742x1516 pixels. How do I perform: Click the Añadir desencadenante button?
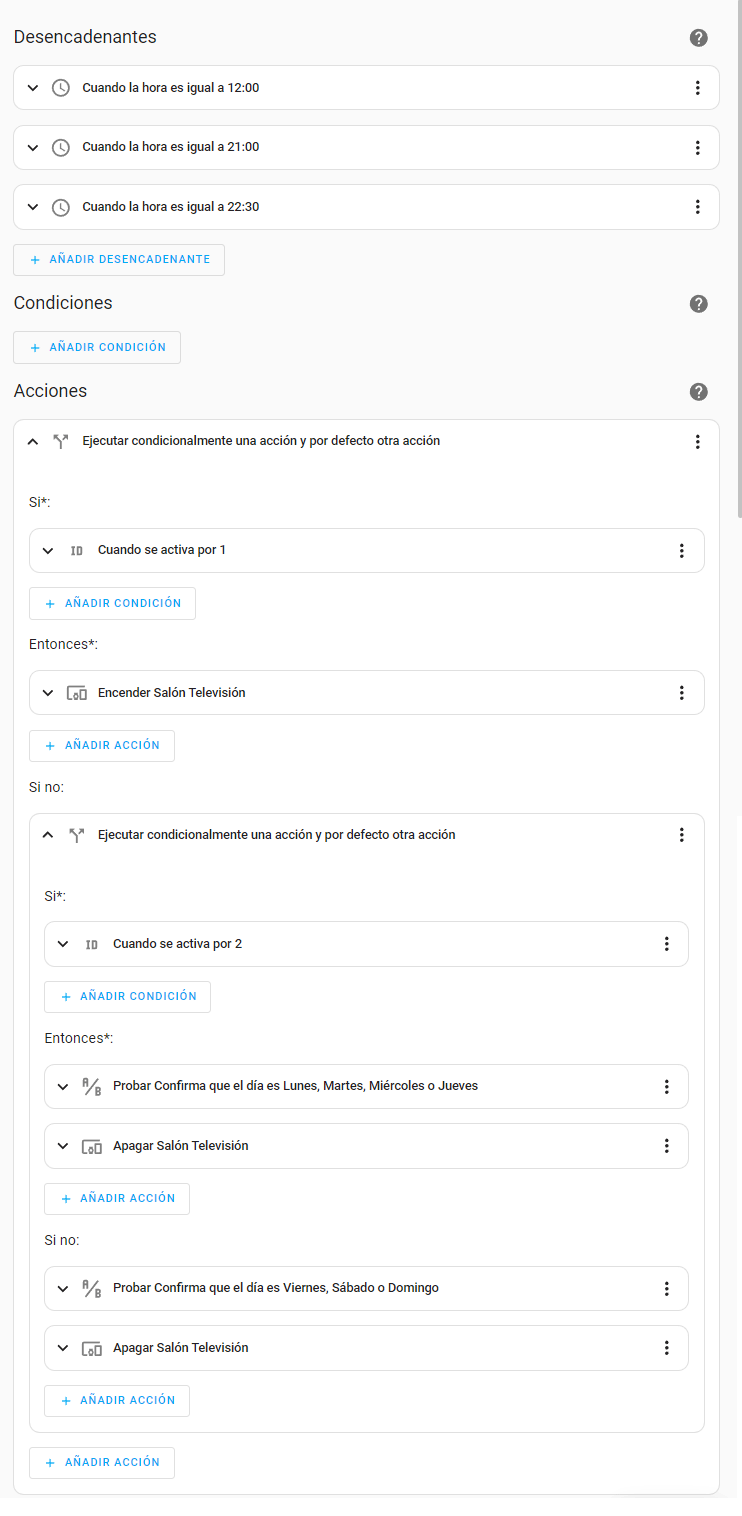pyautogui.click(x=119, y=260)
